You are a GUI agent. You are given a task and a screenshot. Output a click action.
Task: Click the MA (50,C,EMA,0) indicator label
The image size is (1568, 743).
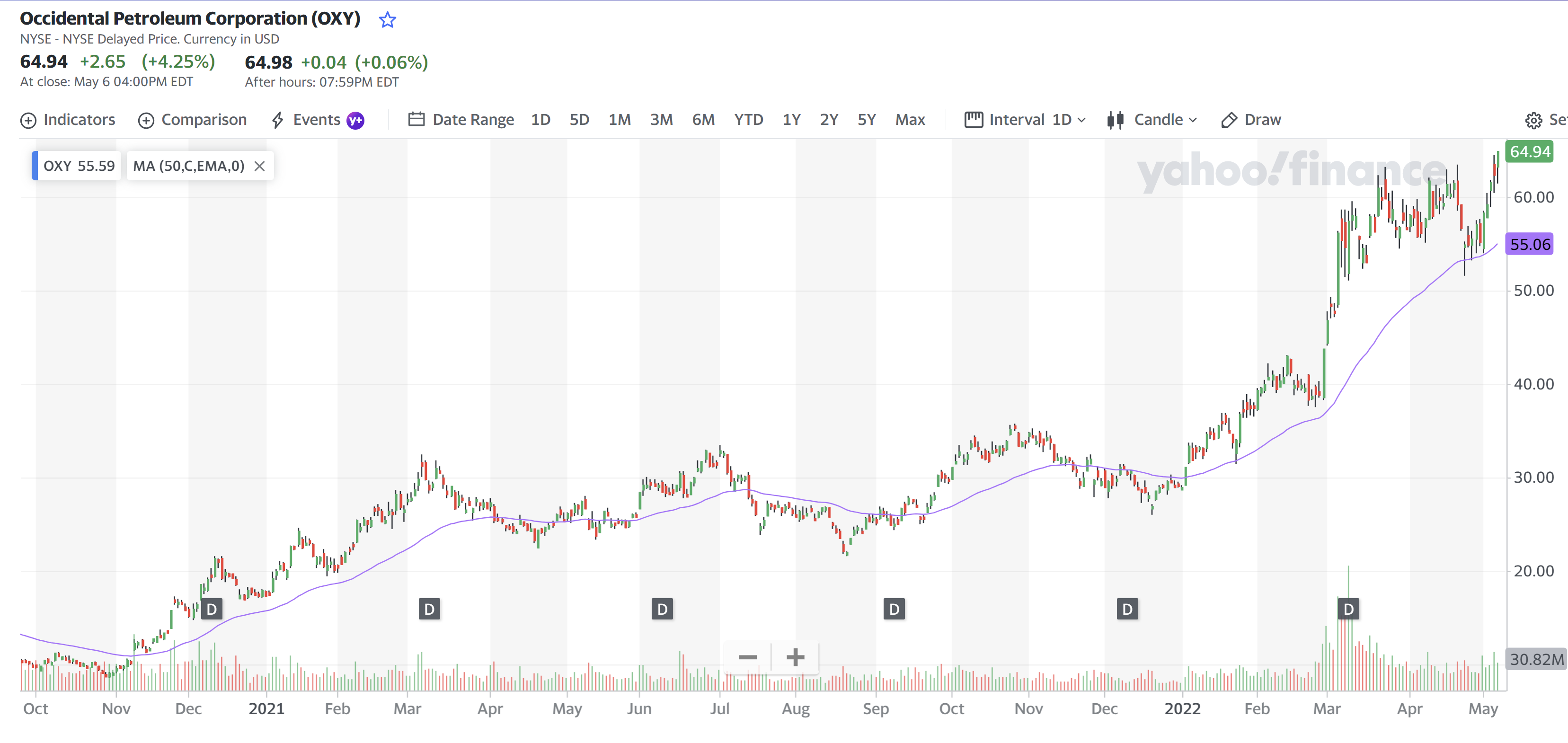point(189,166)
